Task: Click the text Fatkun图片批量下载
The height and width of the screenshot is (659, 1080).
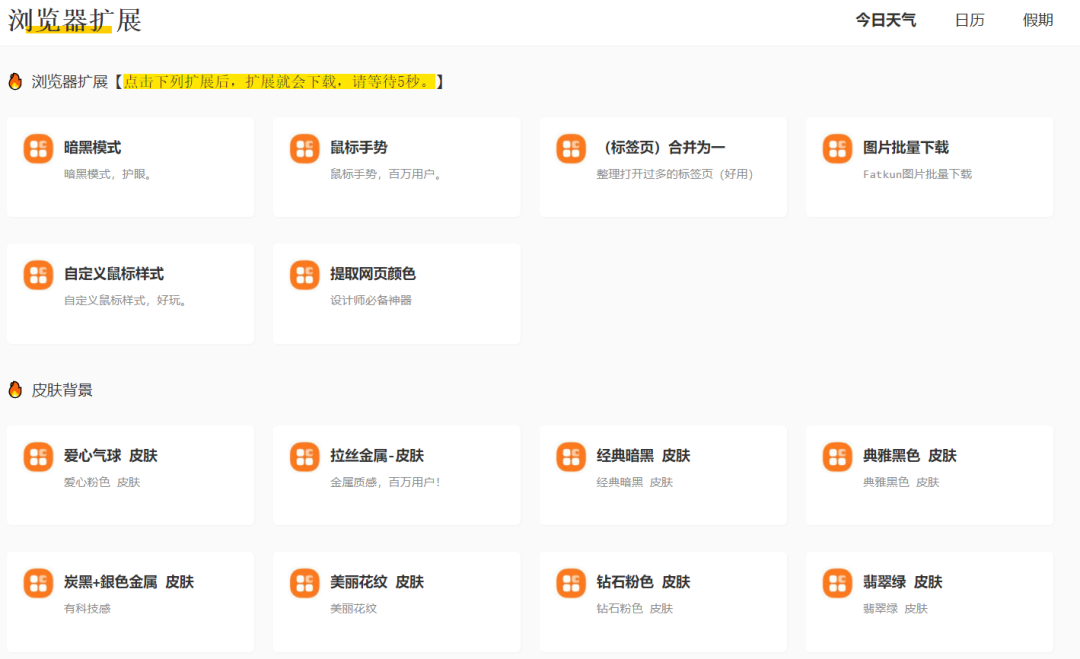Action: pos(917,174)
